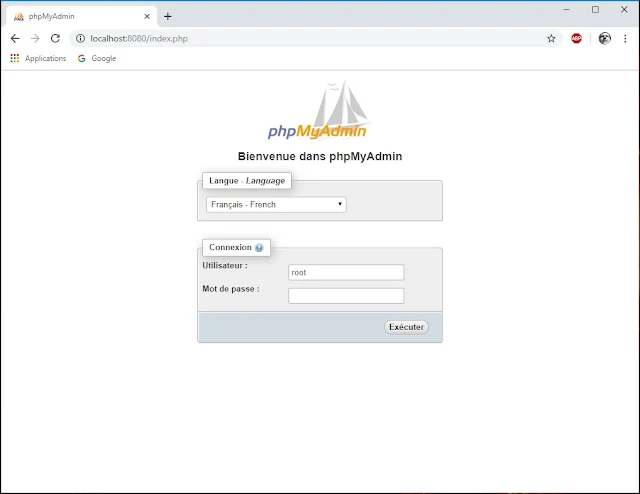Click the browser forward arrow

[x=35, y=38]
